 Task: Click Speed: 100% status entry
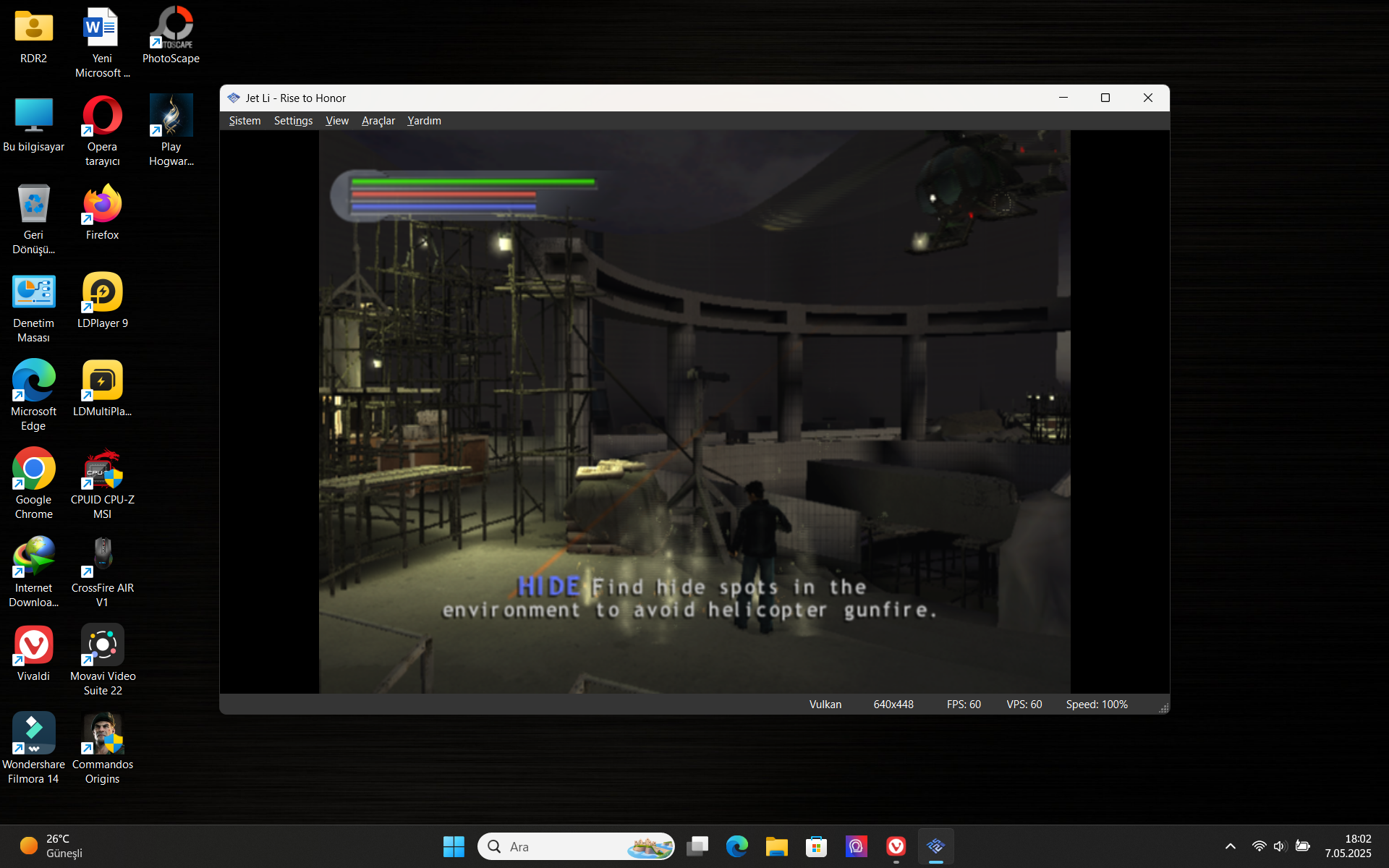(x=1097, y=705)
